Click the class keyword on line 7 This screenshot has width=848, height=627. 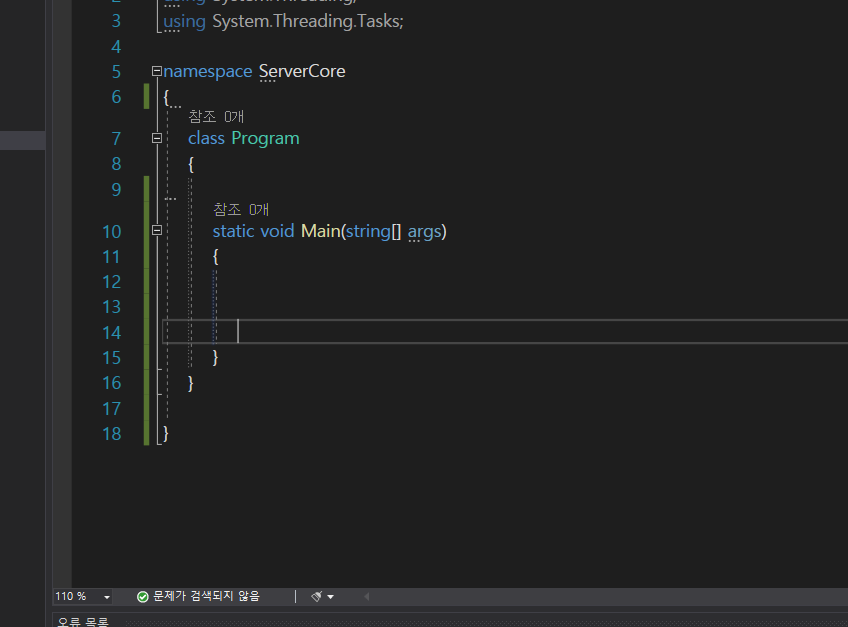pyautogui.click(x=206, y=138)
